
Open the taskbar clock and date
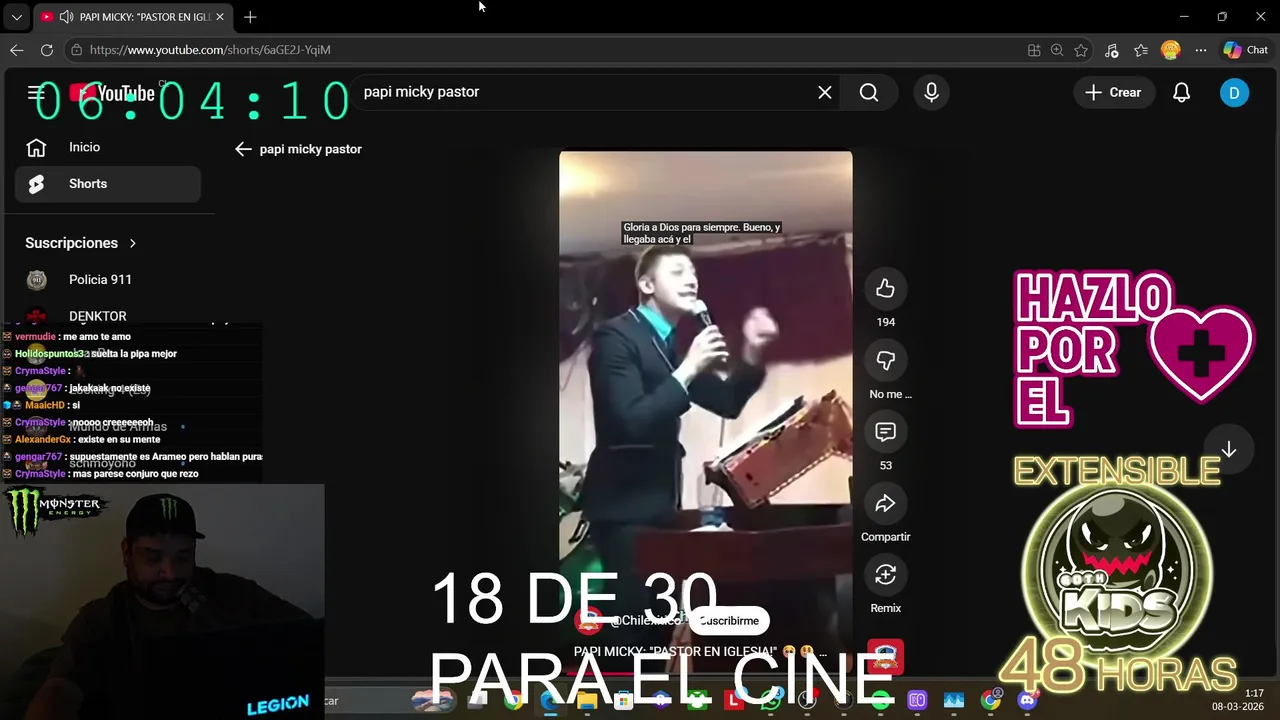[1240, 700]
